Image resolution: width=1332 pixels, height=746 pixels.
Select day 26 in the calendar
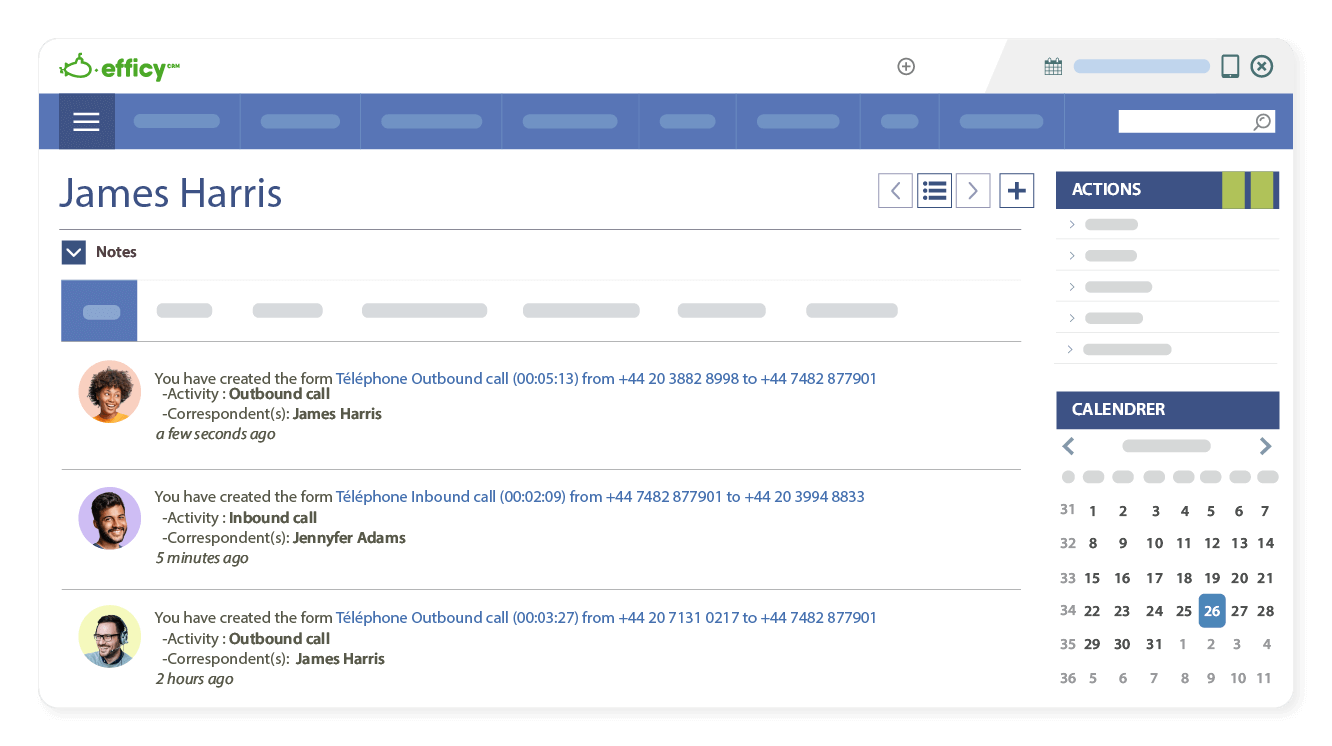pyautogui.click(x=1211, y=610)
